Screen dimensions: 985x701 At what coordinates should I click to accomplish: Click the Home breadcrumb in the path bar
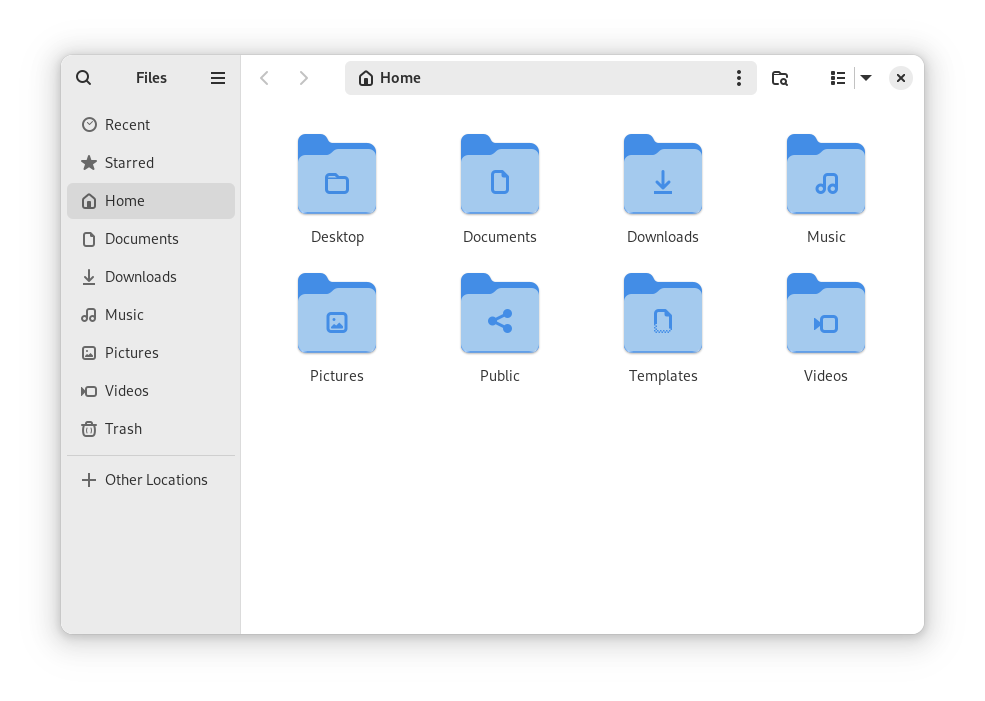(x=389, y=77)
